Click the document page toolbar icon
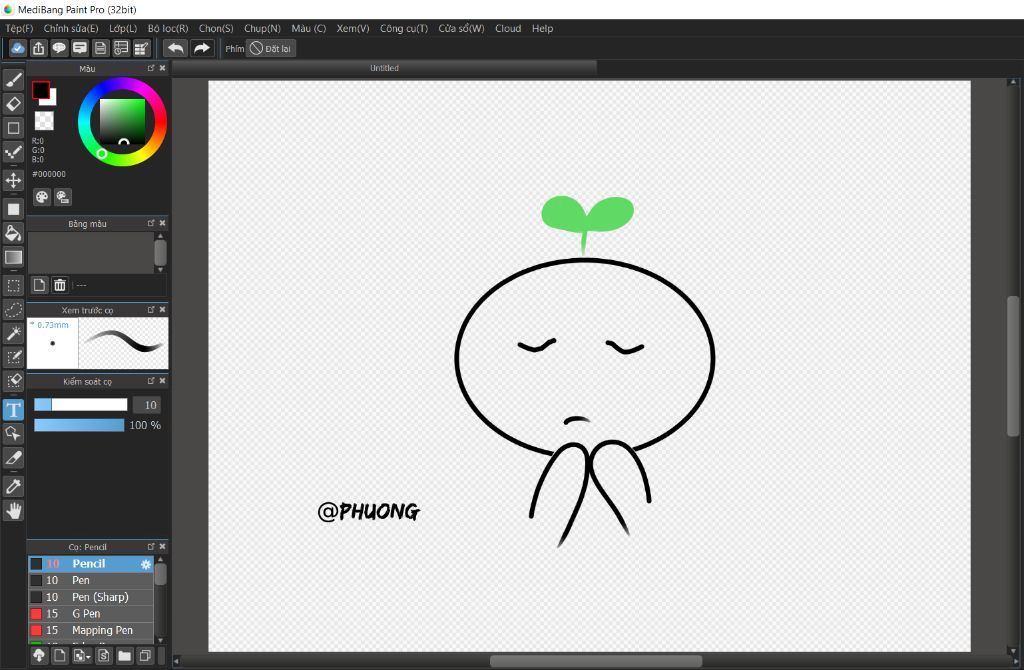The image size is (1024, 670). click(101, 48)
